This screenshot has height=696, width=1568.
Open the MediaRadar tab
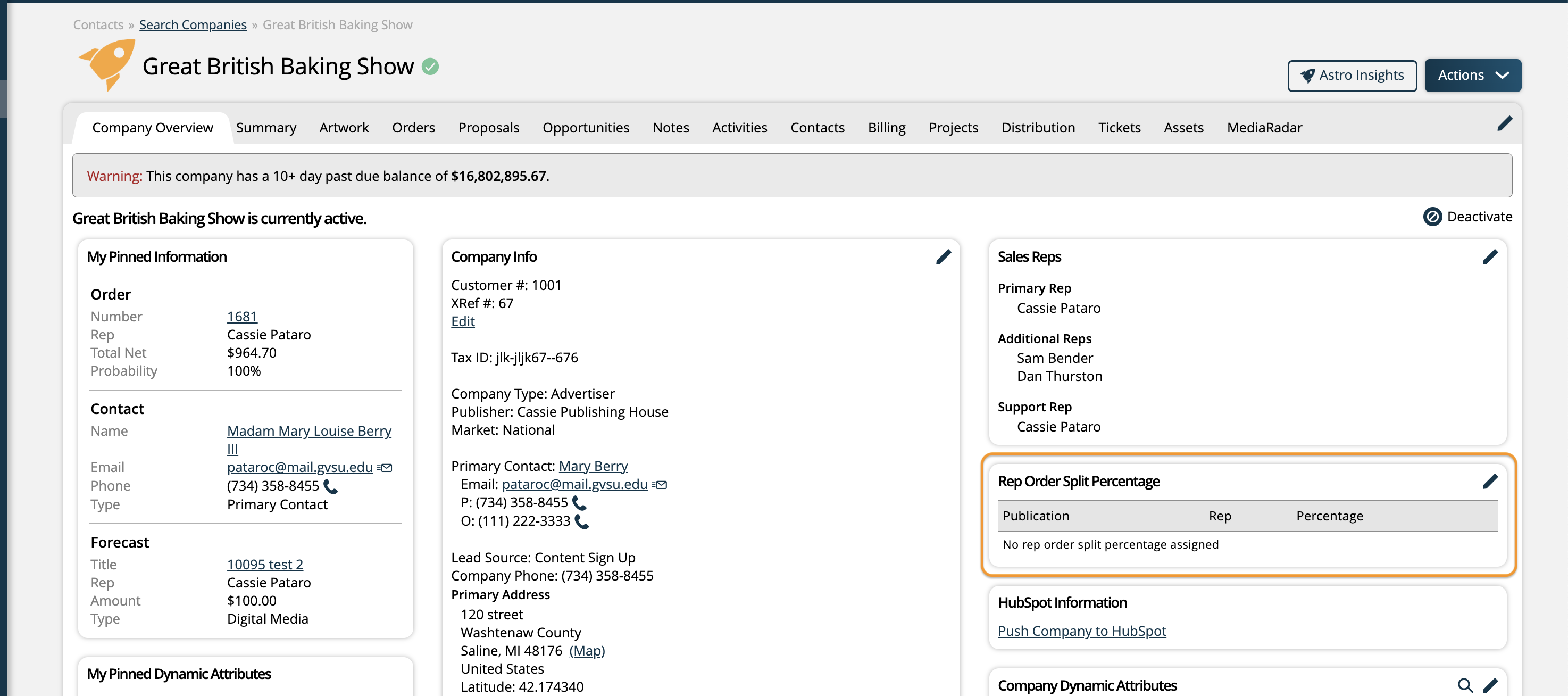point(1264,128)
